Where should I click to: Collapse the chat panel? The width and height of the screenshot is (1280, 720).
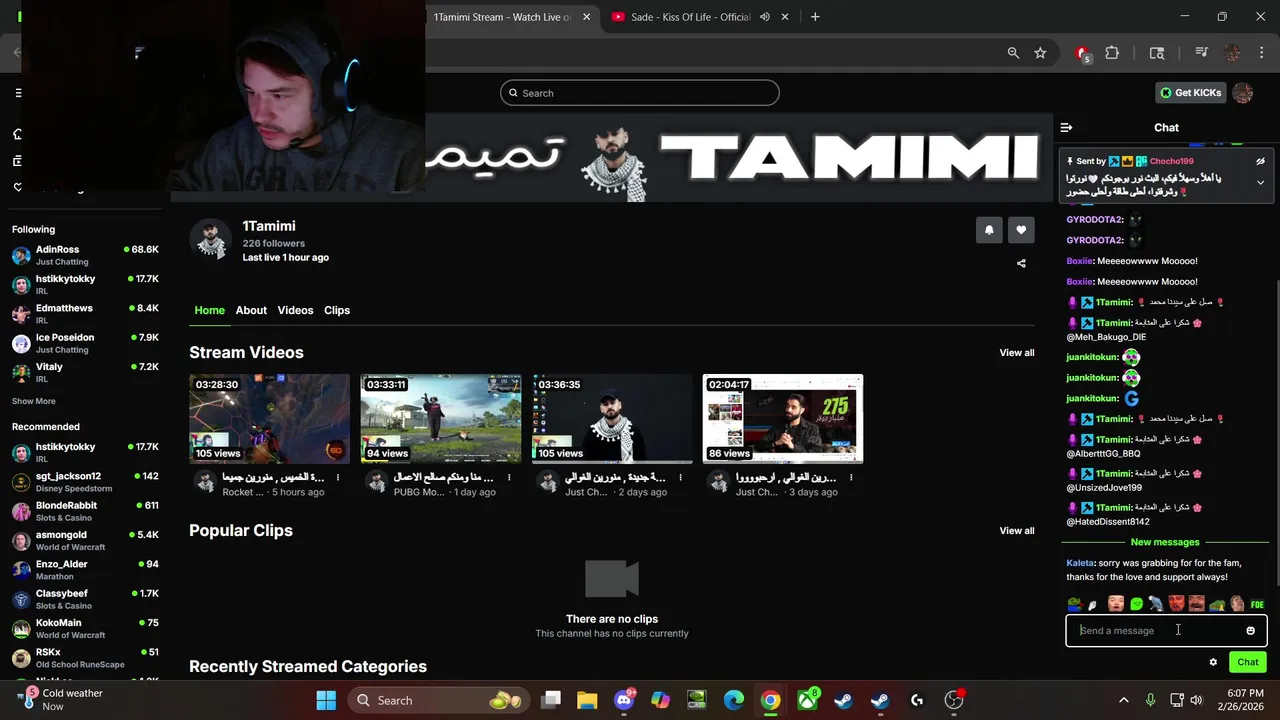click(1066, 128)
